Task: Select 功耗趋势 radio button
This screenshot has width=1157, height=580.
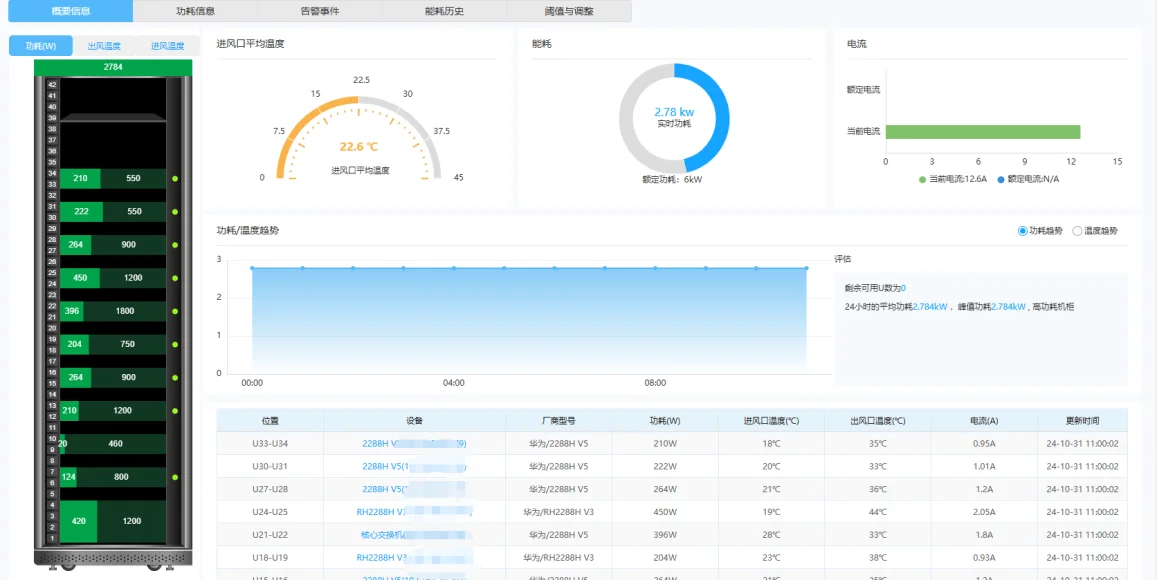Action: (1022, 231)
